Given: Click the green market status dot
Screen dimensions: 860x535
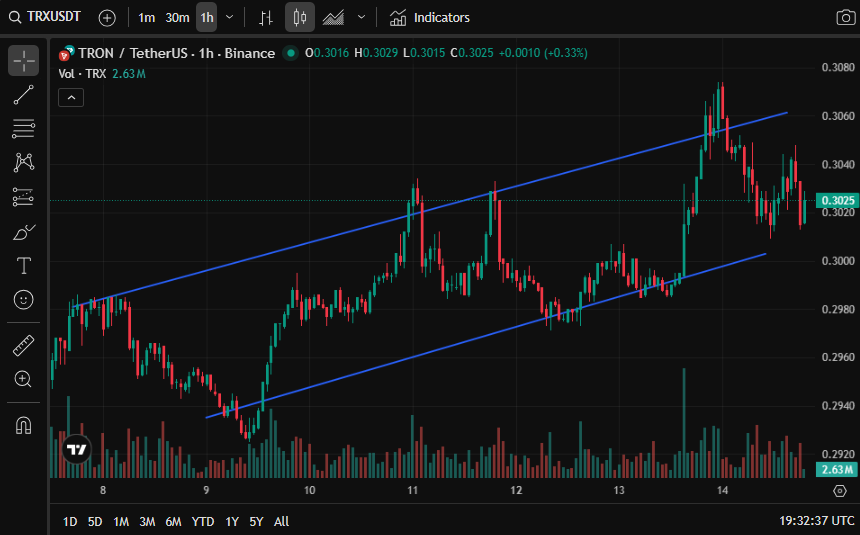Looking at the screenshot, I should 291,53.
